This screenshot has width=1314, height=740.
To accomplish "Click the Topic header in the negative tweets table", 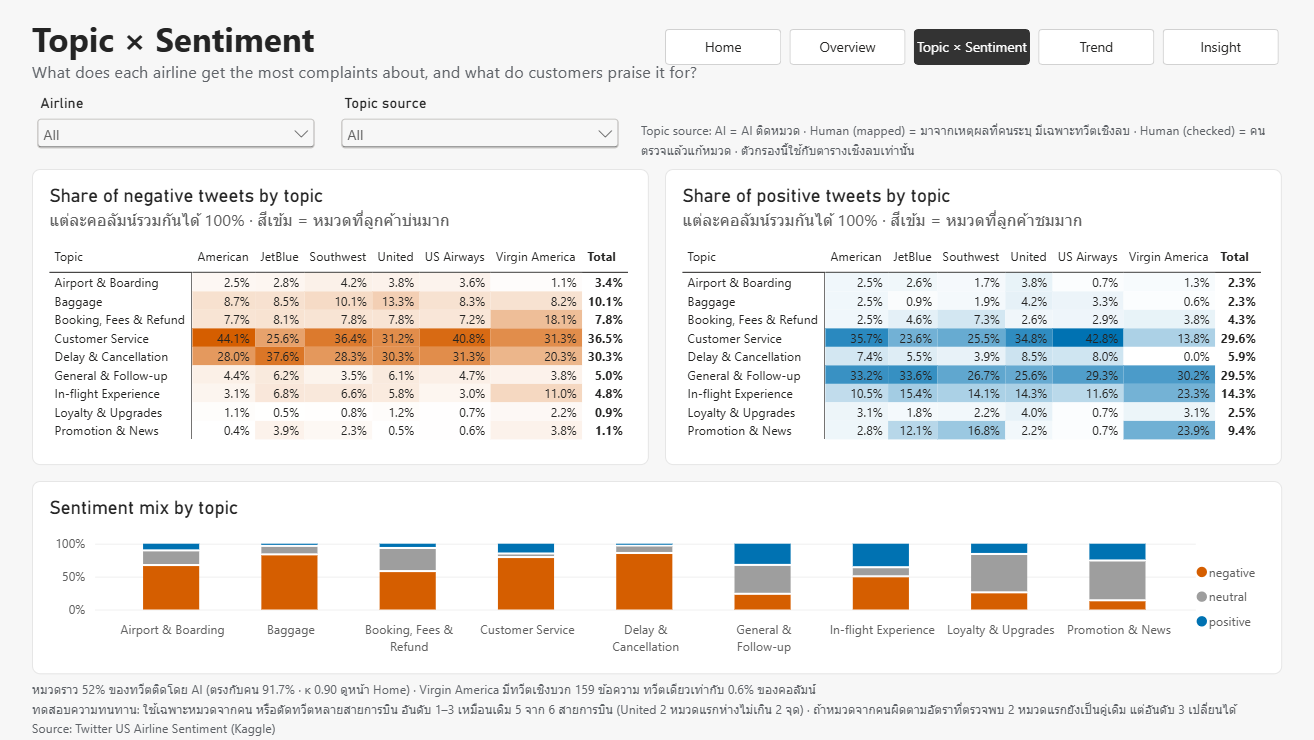I will point(69,257).
